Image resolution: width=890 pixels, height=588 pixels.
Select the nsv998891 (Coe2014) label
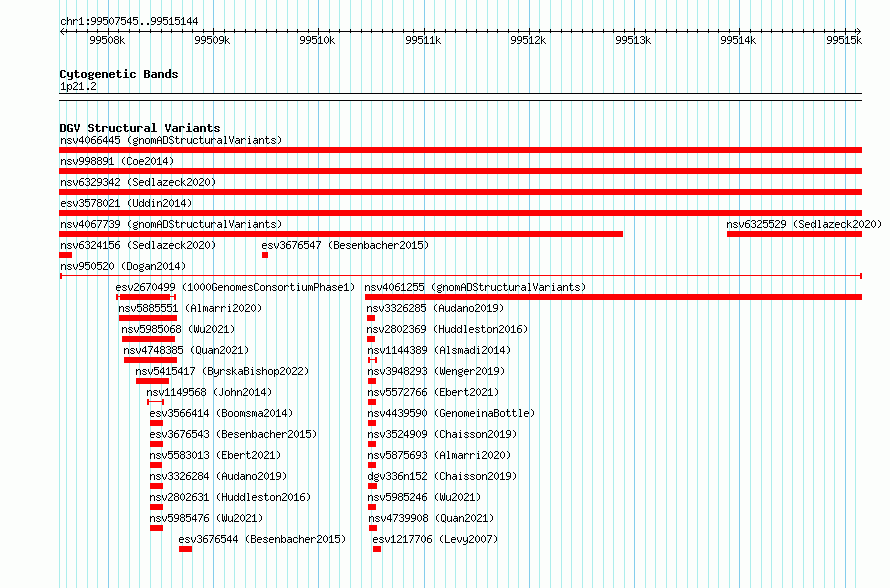[117, 161]
